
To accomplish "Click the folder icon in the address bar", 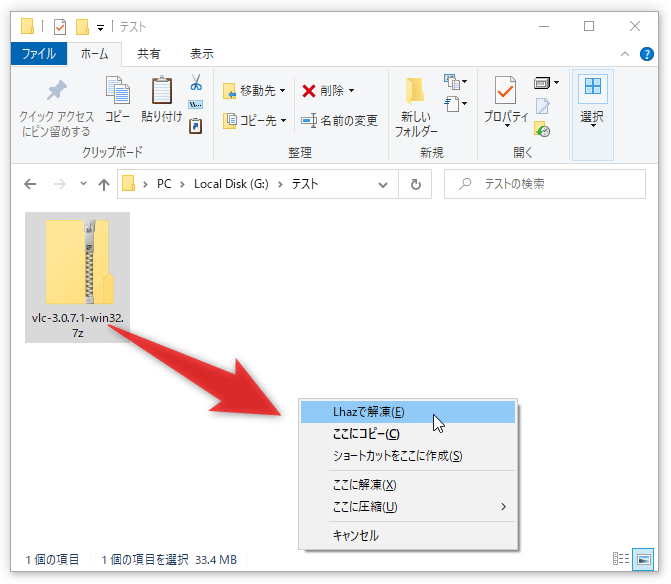I will pyautogui.click(x=128, y=184).
